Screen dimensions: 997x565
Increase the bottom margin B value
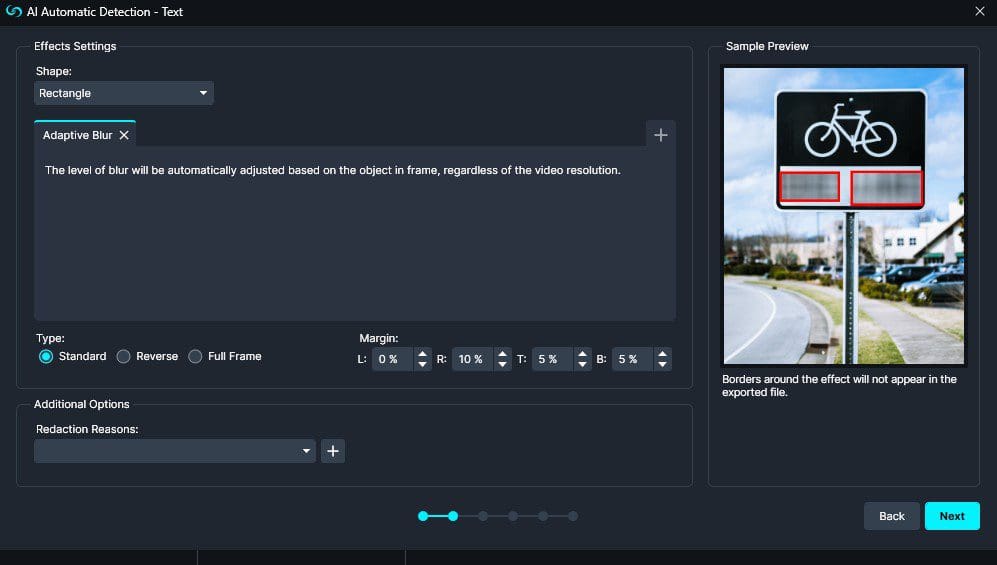click(663, 353)
